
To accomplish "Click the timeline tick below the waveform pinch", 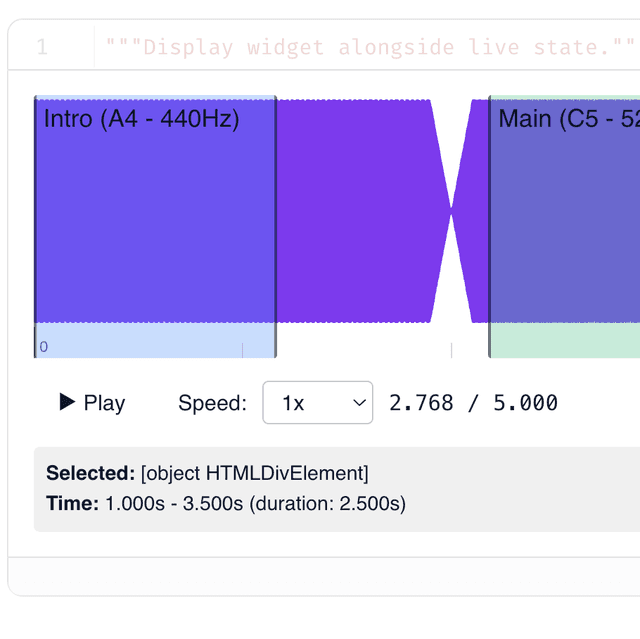I will 451,351.
